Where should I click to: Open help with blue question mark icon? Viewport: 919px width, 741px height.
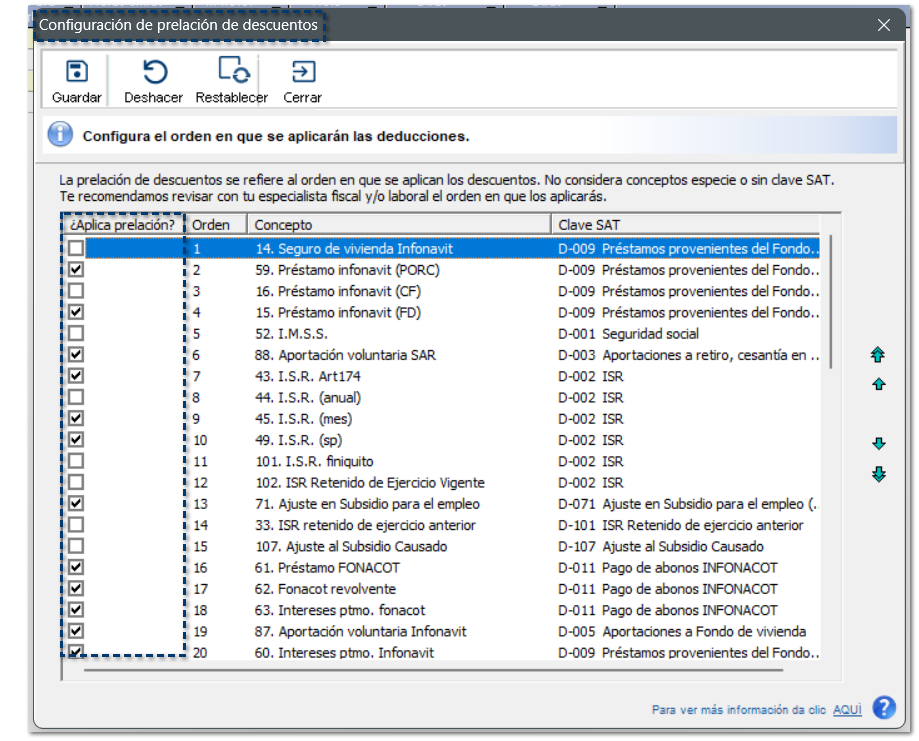pyautogui.click(x=883, y=708)
